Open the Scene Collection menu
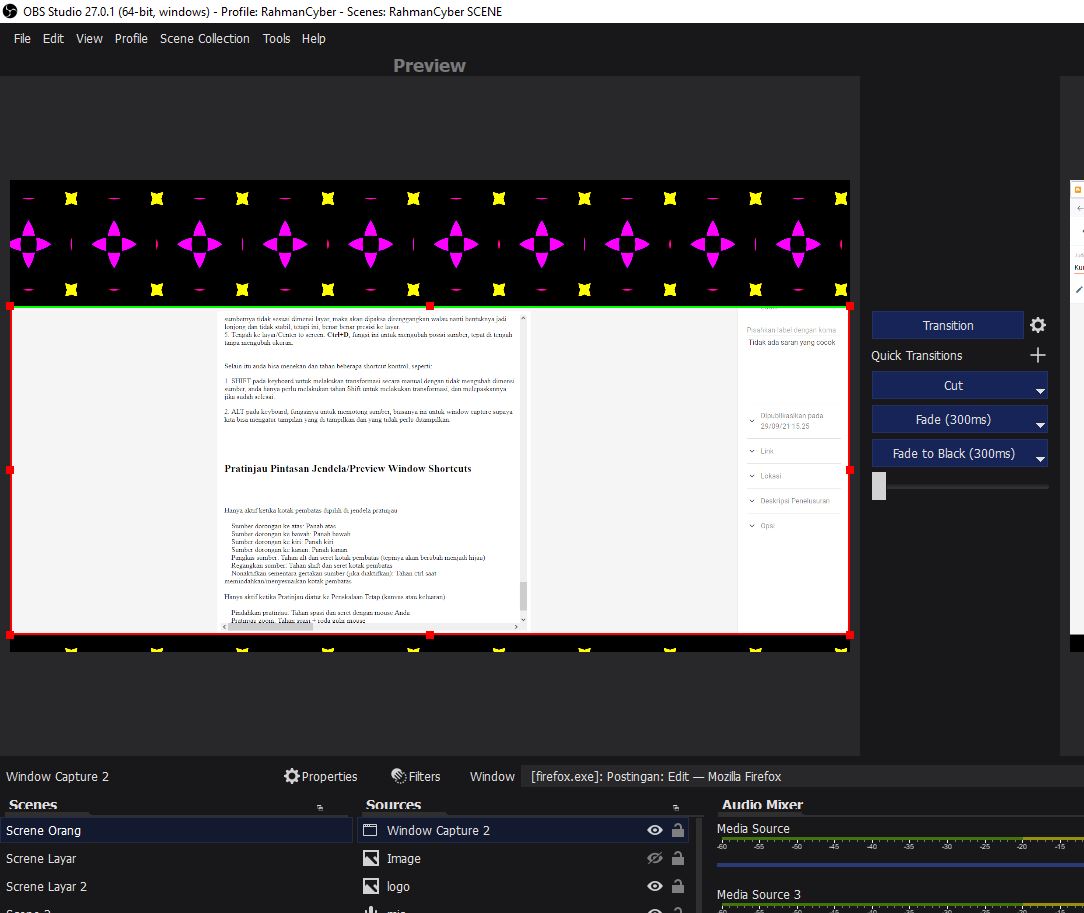This screenshot has height=913, width=1084. point(205,38)
